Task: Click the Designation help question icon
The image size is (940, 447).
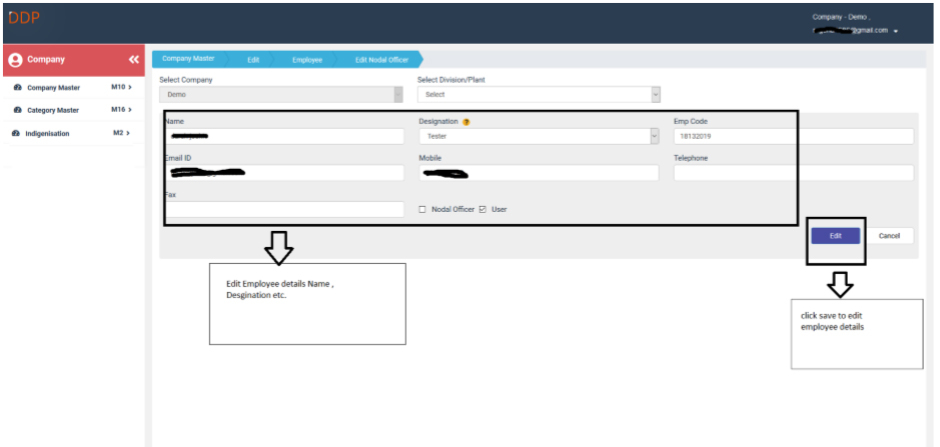Action: pos(466,122)
